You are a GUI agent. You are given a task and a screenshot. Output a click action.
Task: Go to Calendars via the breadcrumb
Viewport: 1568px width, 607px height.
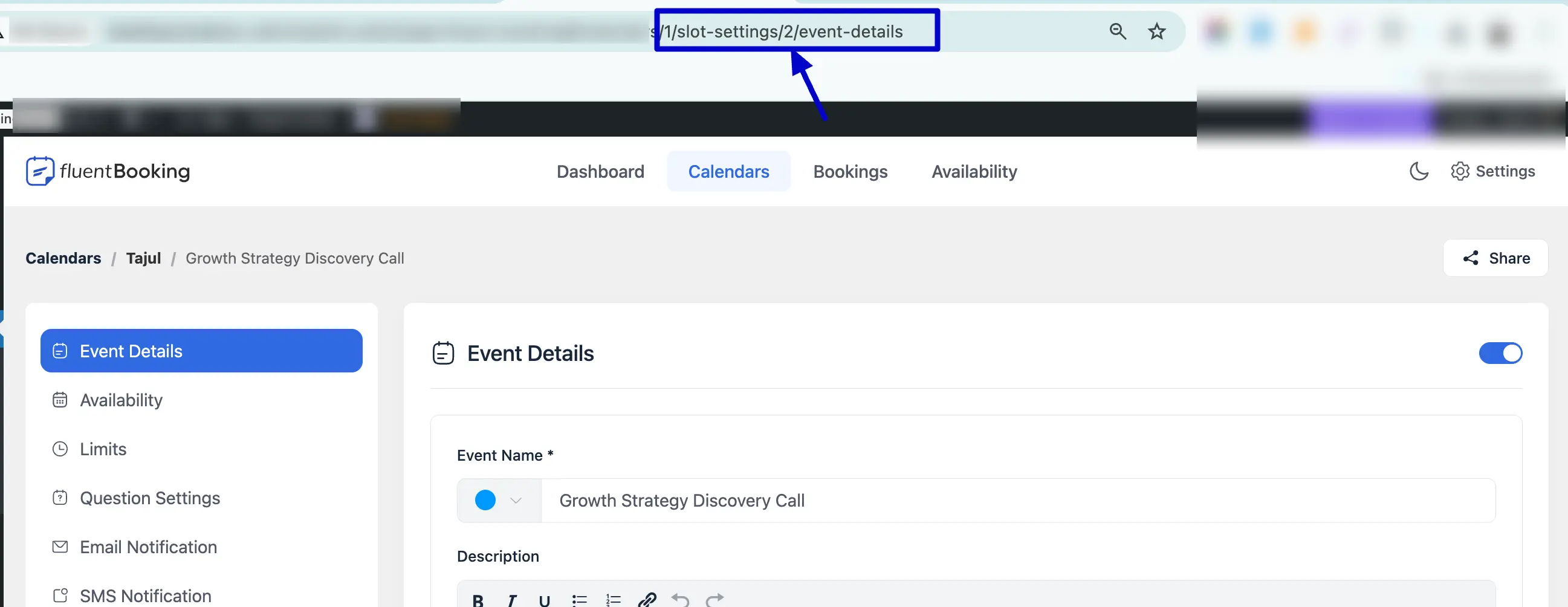[x=63, y=258]
